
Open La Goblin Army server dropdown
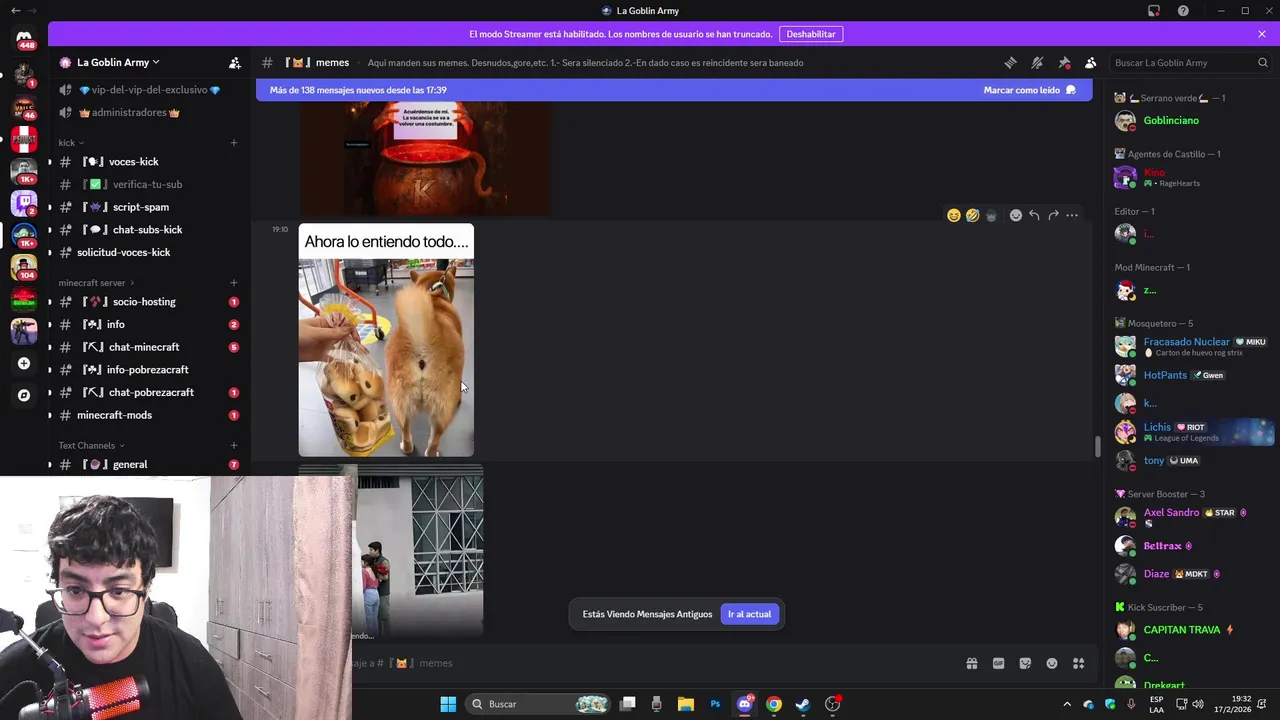(118, 62)
